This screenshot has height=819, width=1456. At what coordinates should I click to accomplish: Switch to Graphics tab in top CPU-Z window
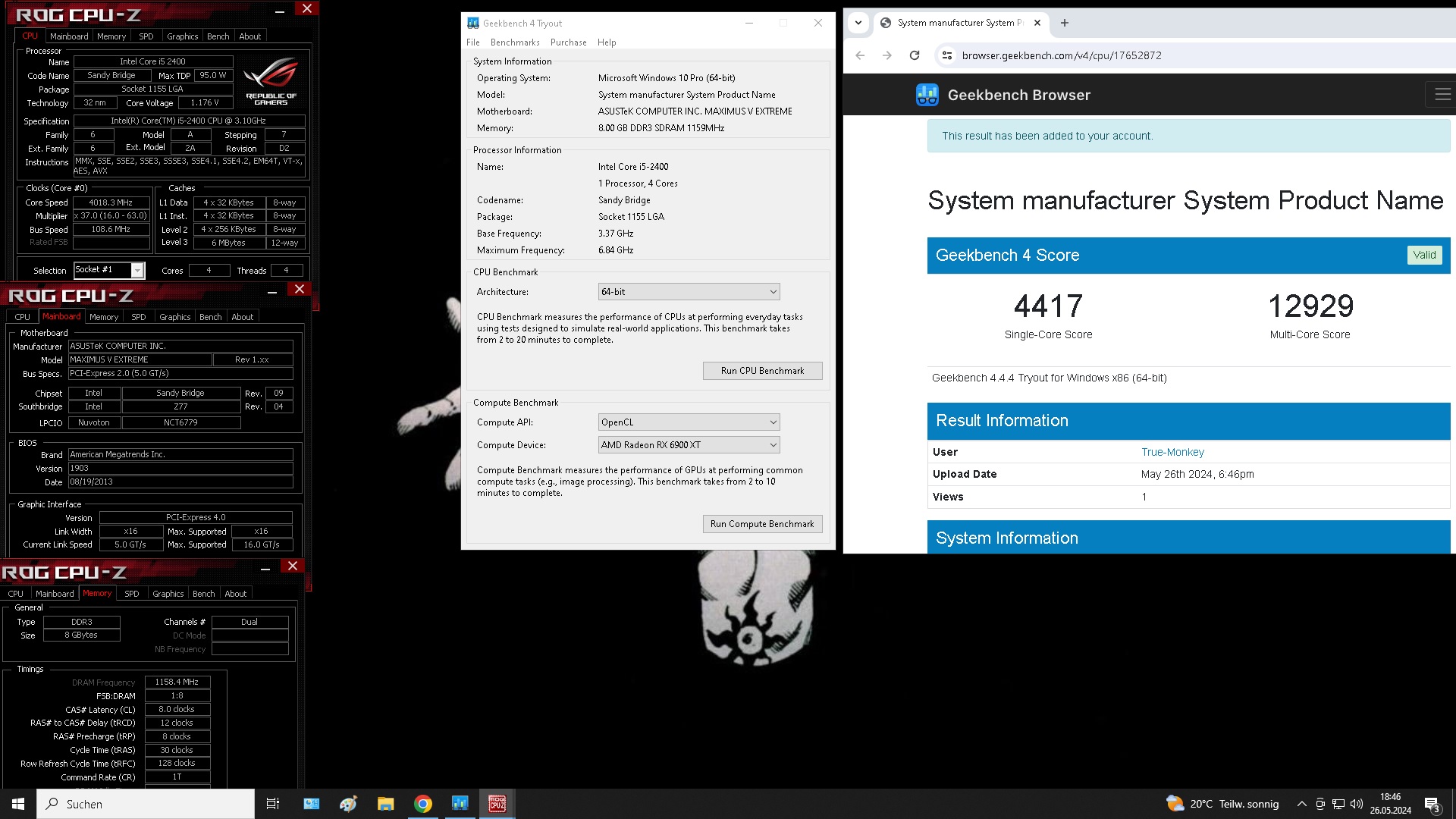(x=183, y=36)
